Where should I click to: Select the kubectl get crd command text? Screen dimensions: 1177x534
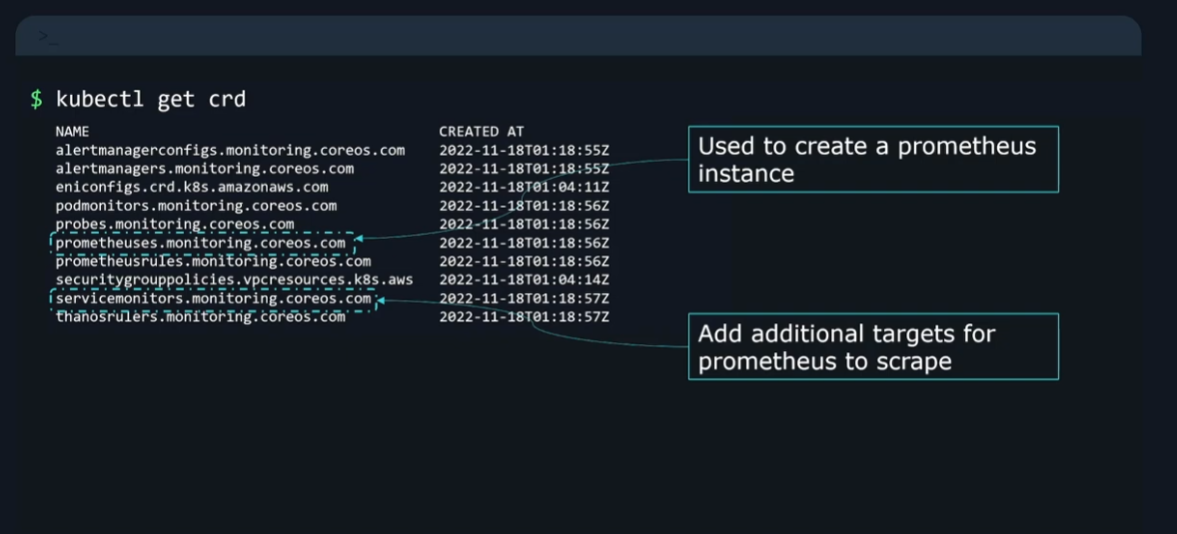(x=150, y=99)
